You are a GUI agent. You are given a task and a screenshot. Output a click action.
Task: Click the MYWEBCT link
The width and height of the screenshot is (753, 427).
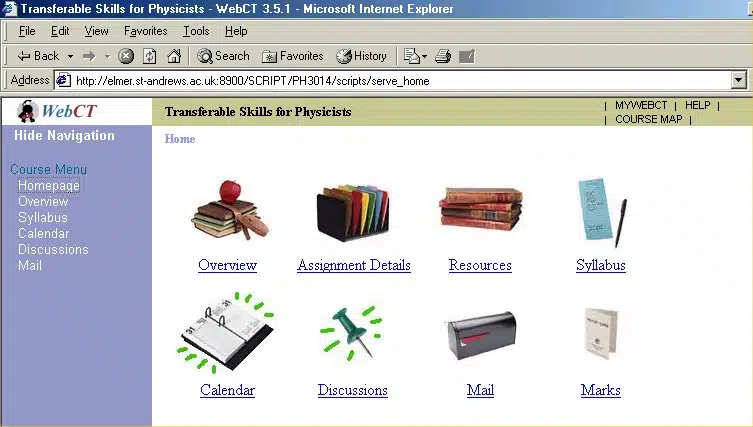640,105
